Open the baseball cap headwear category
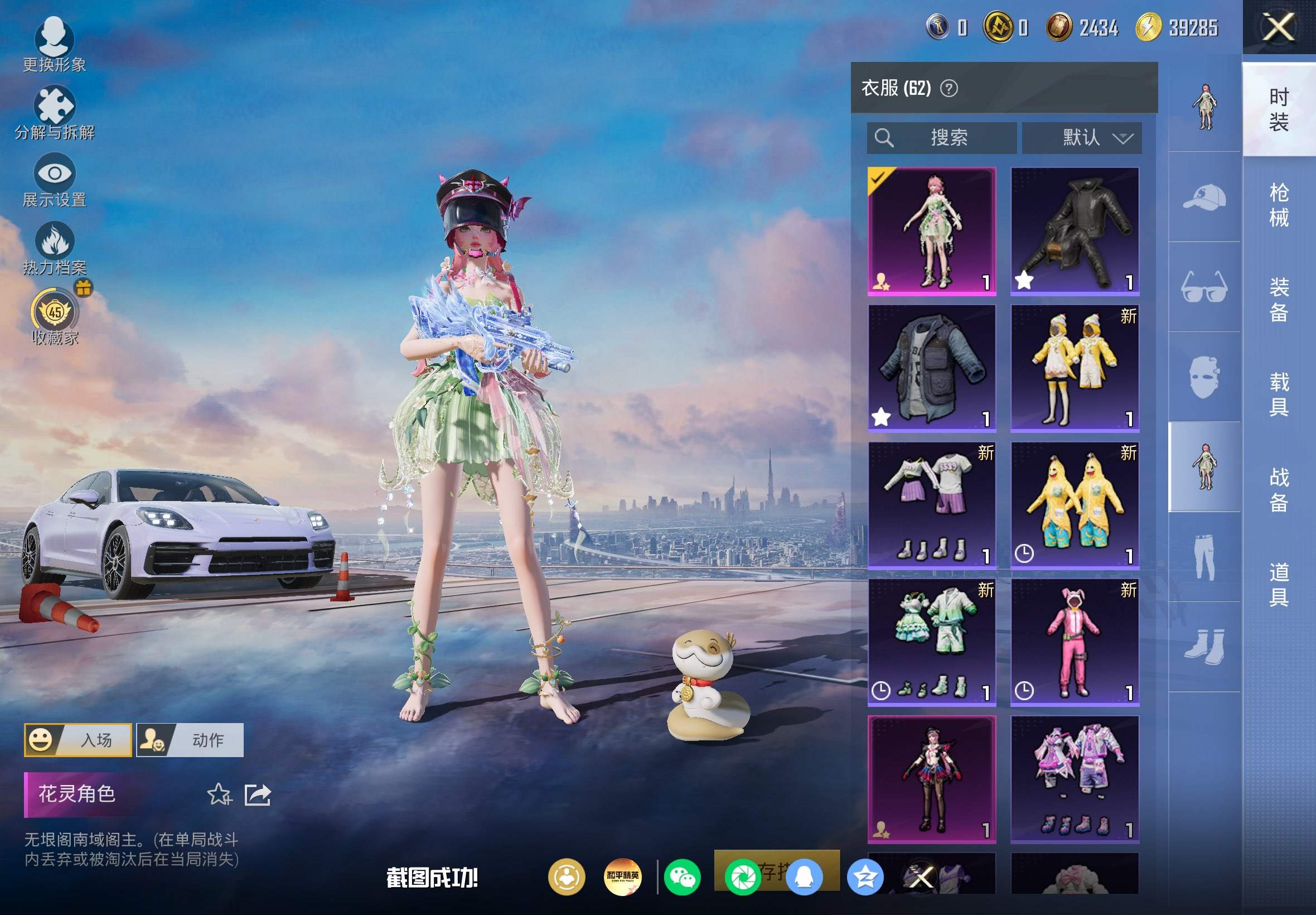The width and height of the screenshot is (1316, 915). point(1205,196)
